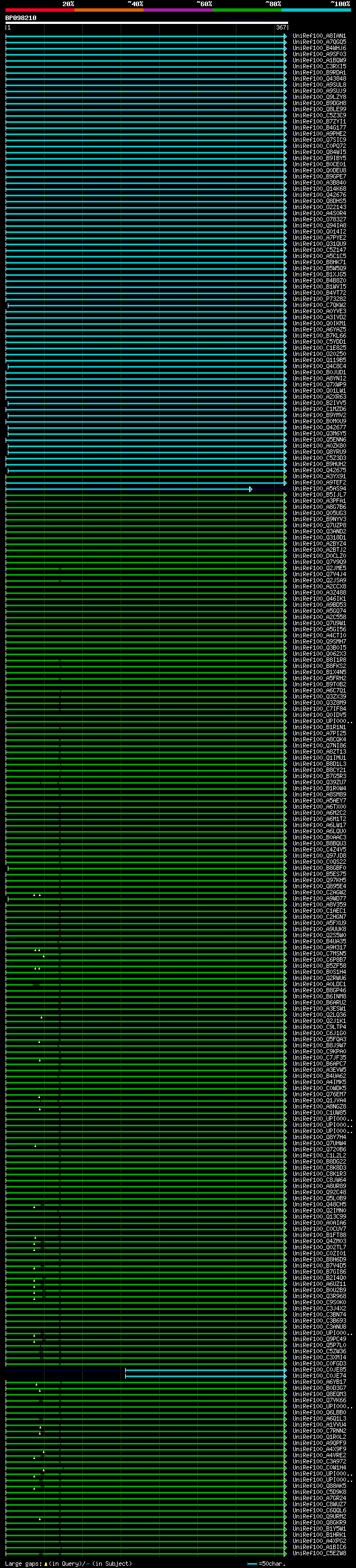The height and width of the screenshot is (1568, 356).
Task: Click the ~60% purple identity legend segment
Action: click(177, 10)
